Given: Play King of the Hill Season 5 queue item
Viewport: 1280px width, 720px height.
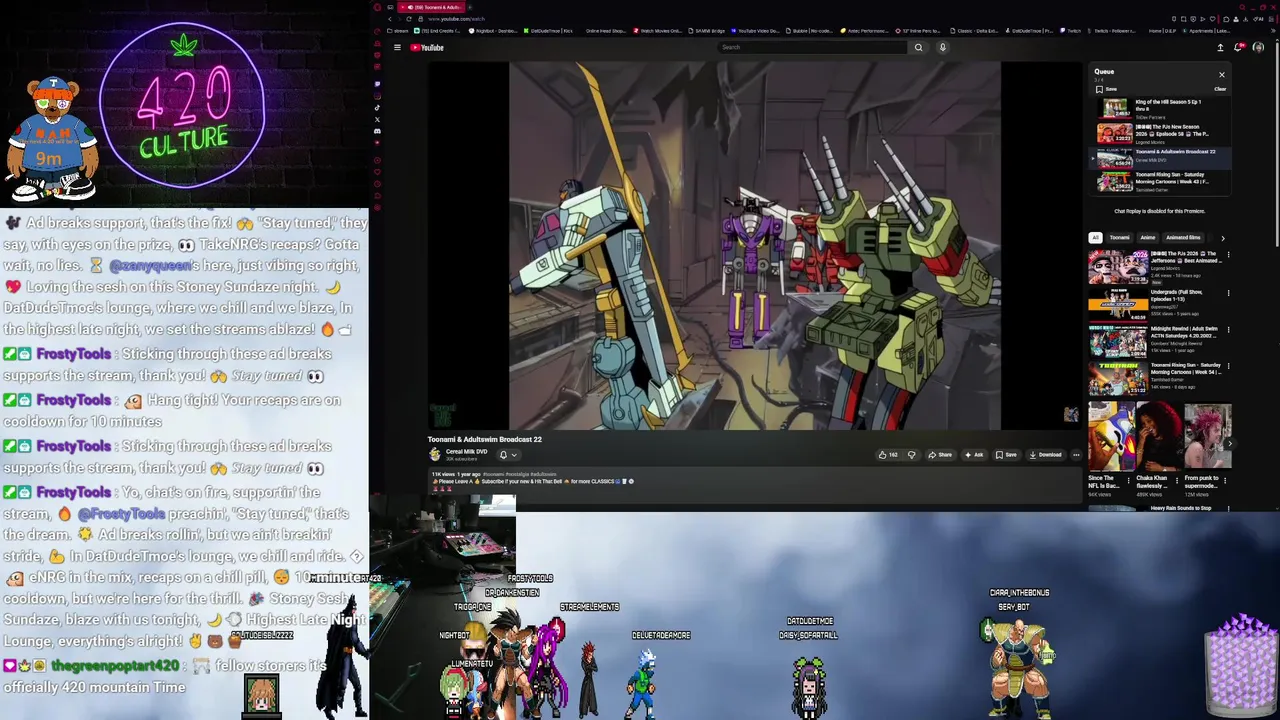Looking at the screenshot, I should pos(1160,108).
